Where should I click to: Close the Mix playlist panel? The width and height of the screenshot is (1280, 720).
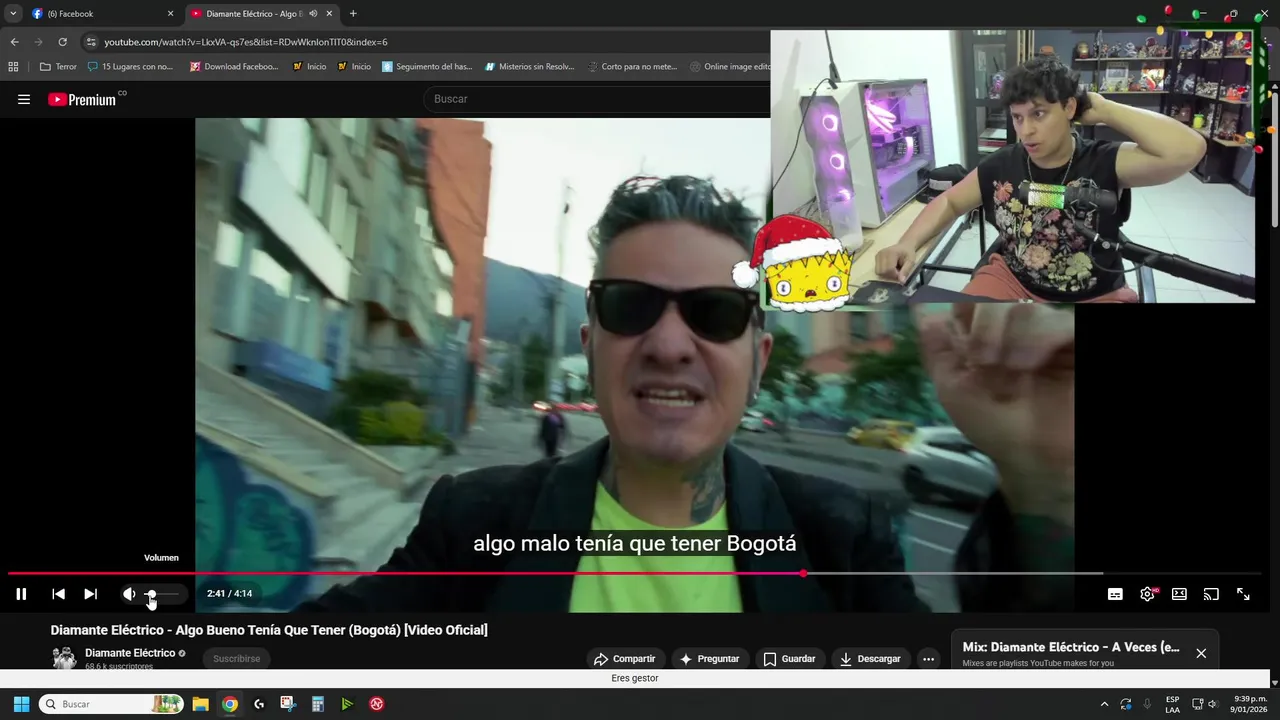(x=1201, y=653)
